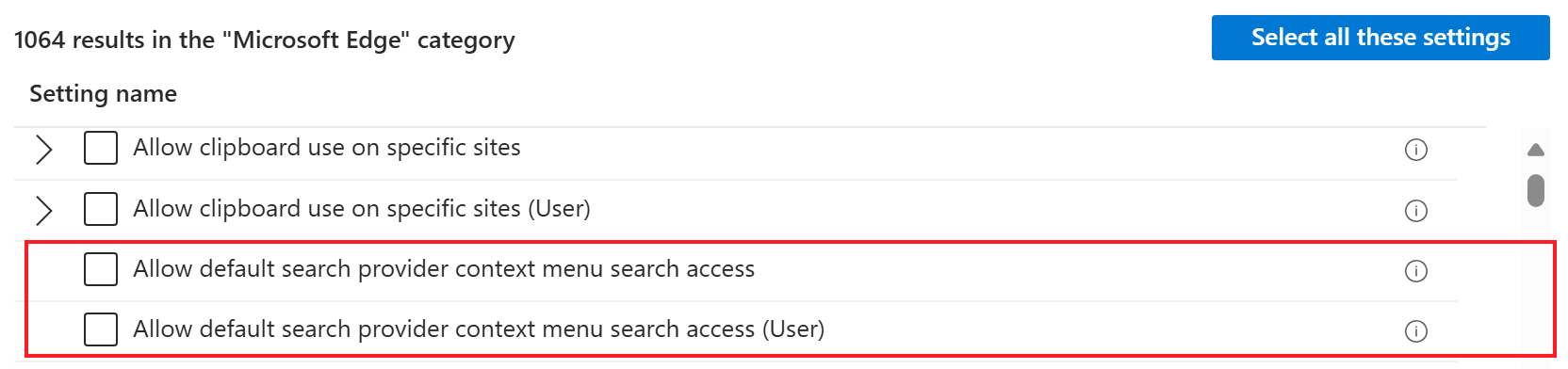Open info icon for context menu search access (User)
This screenshot has height=369, width=1568.
(1415, 331)
